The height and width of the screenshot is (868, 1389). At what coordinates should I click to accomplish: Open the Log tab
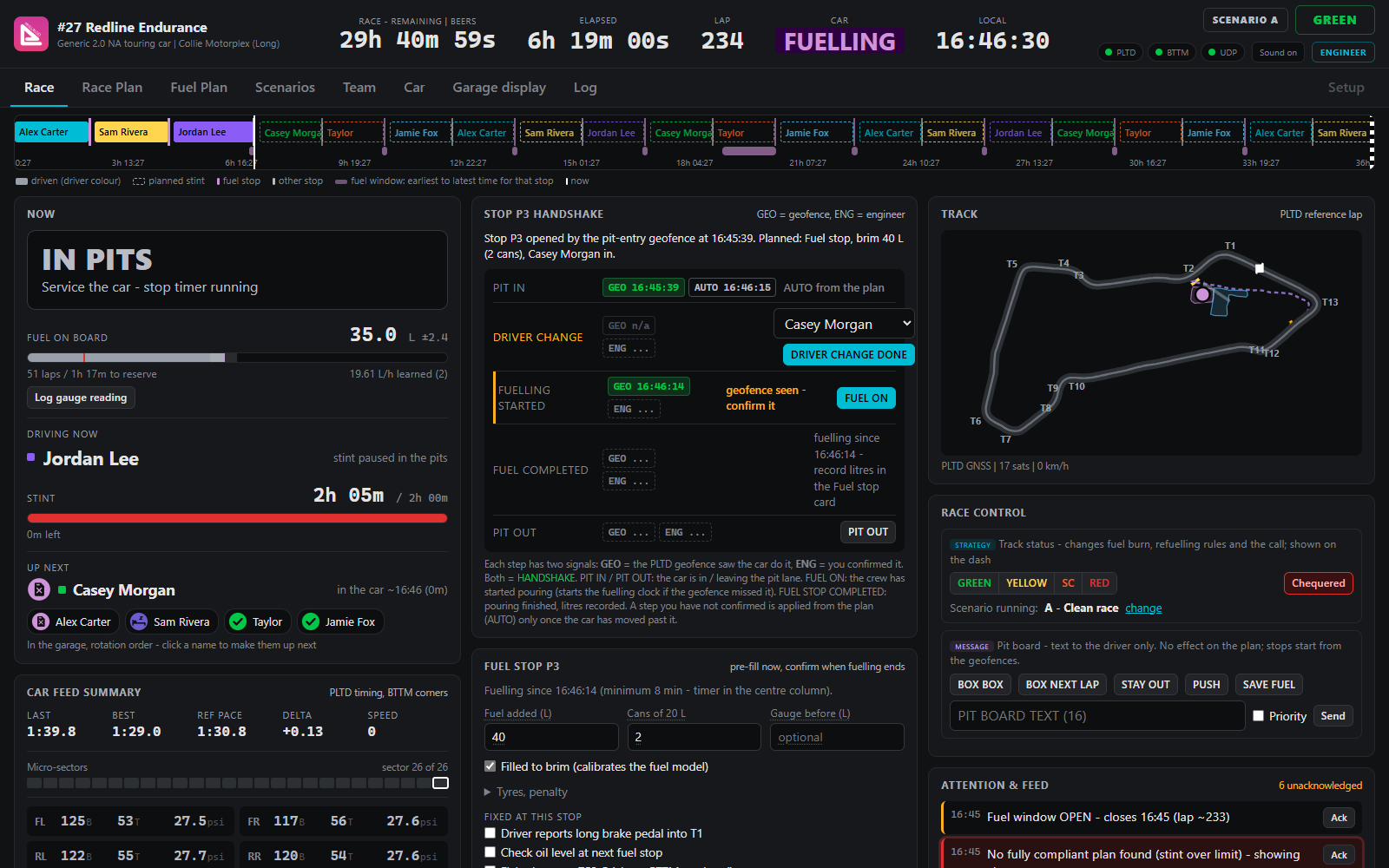585,88
